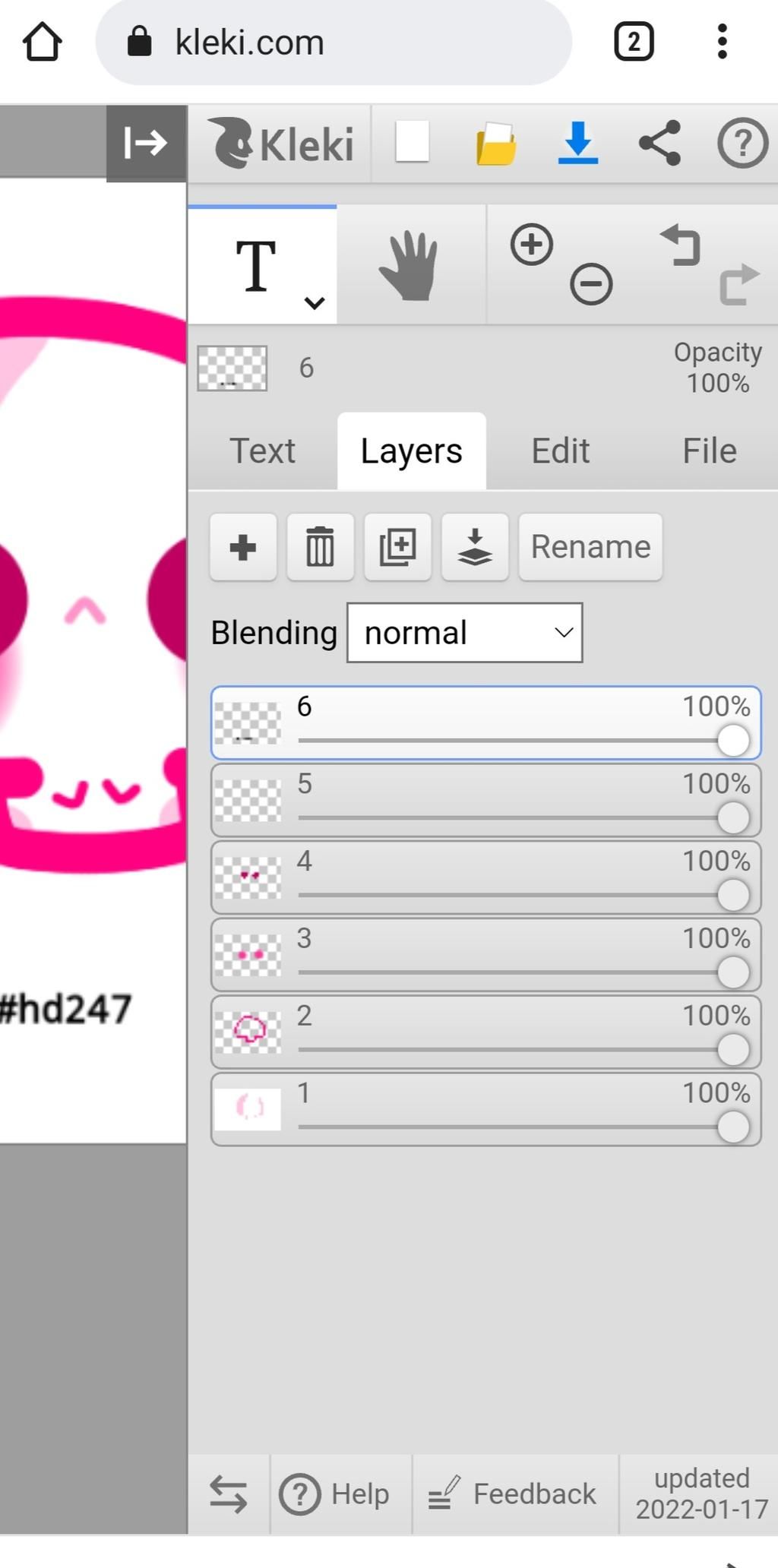Switch to the Edit tab
Viewport: 778px width, 1568px height.
pyautogui.click(x=560, y=451)
